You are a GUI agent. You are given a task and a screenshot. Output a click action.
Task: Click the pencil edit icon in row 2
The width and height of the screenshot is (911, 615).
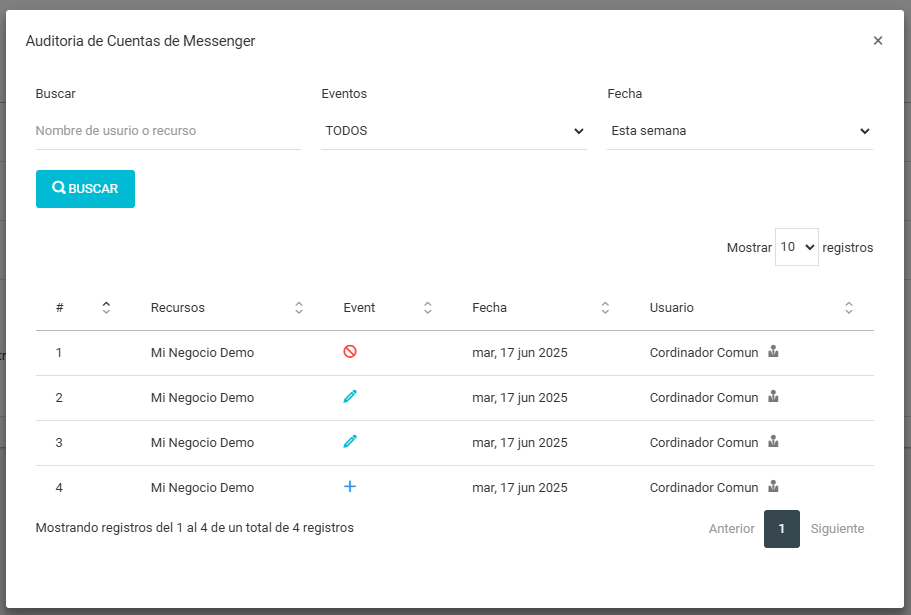350,397
